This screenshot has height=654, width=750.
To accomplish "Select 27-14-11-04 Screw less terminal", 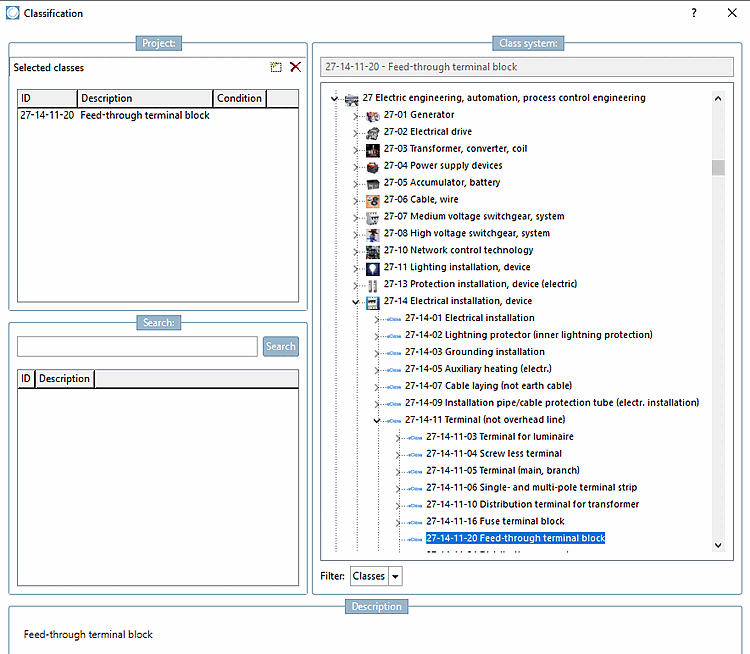I will coord(494,454).
